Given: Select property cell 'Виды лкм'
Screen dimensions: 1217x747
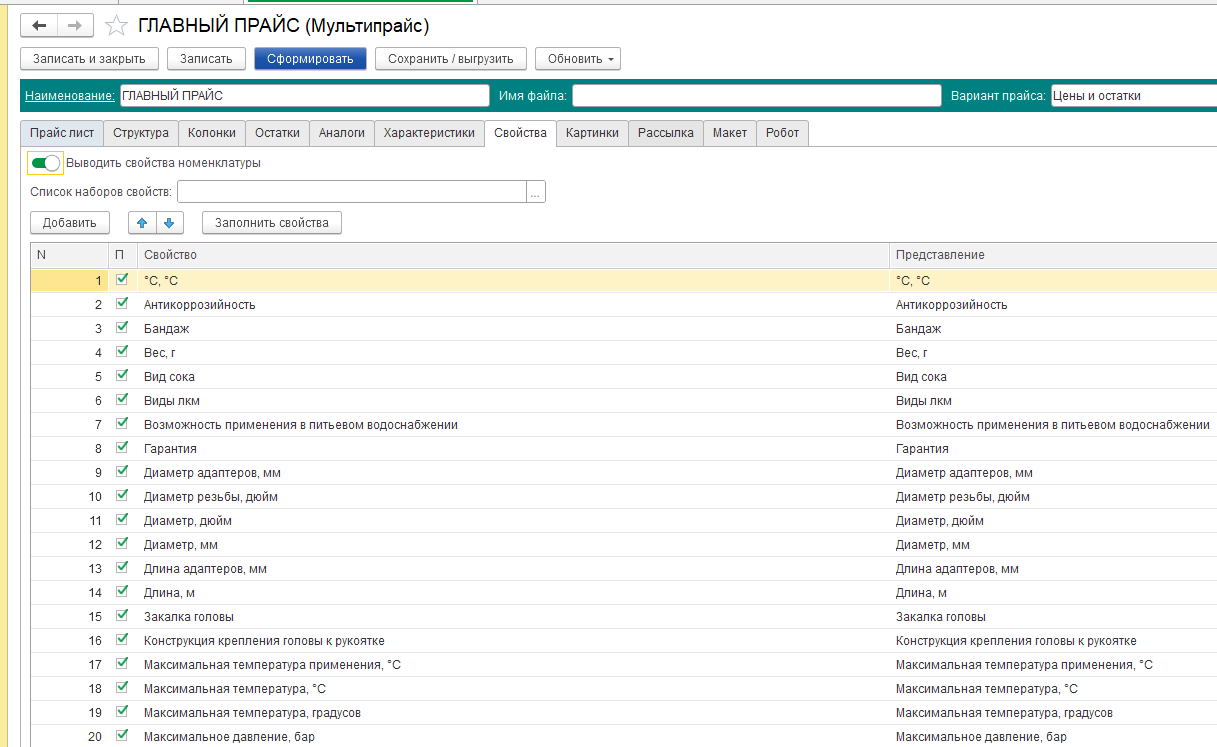Looking at the screenshot, I should (x=513, y=400).
